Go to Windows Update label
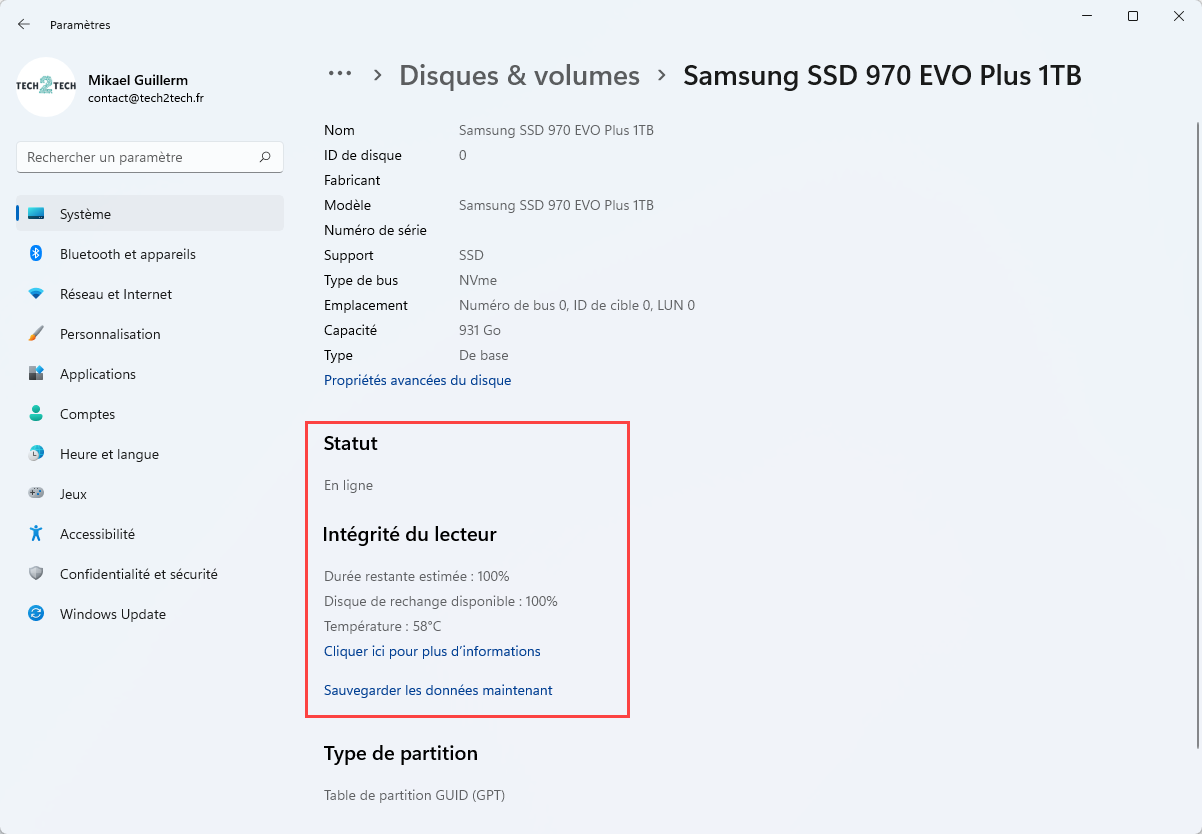The image size is (1202, 834). click(x=113, y=614)
